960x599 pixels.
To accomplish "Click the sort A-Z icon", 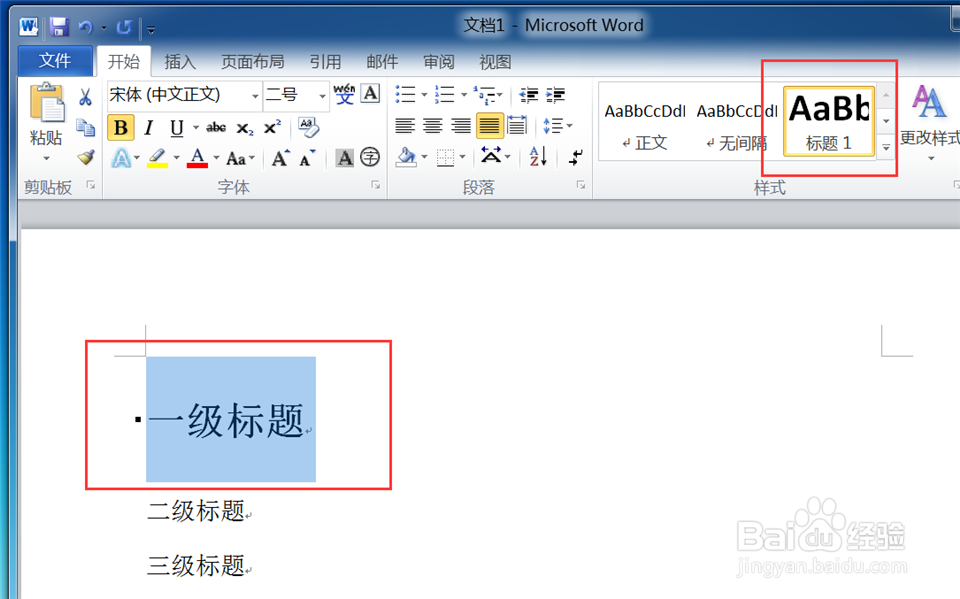I will click(538, 157).
